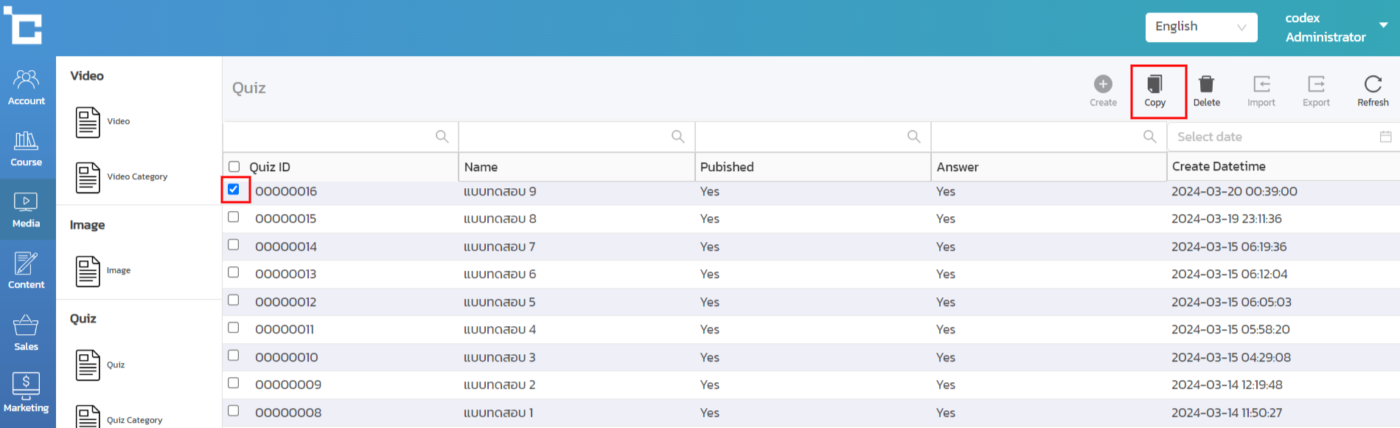The image size is (1400, 428).
Task: Go to the Sales sidebar section
Action: click(27, 333)
